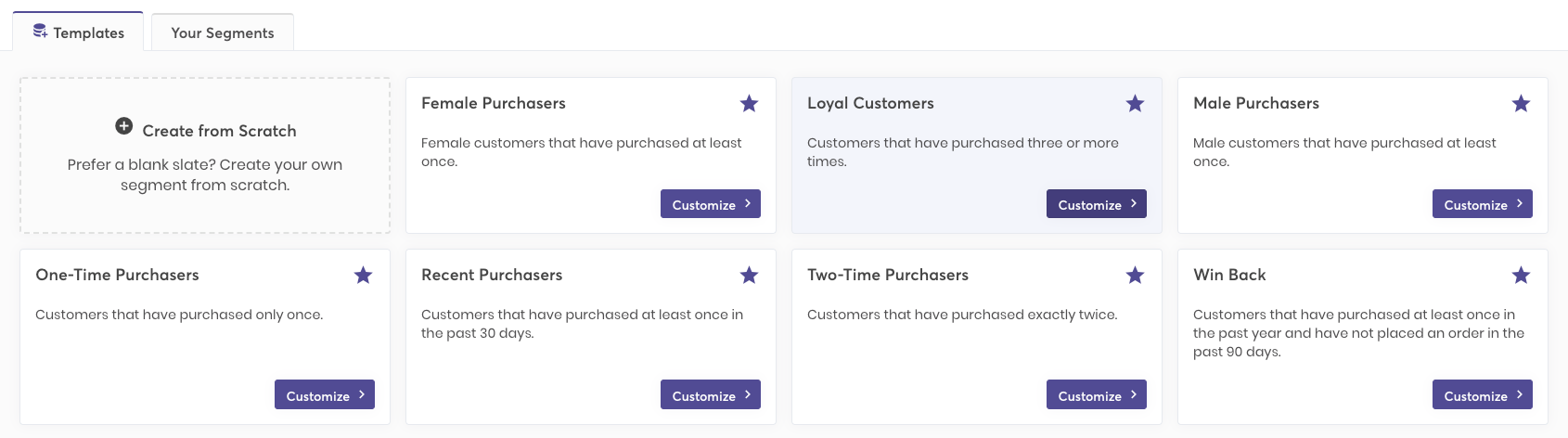Screen dimensions: 1568x438
Task: Open Customize for Male Purchasers
Action: [1482, 204]
